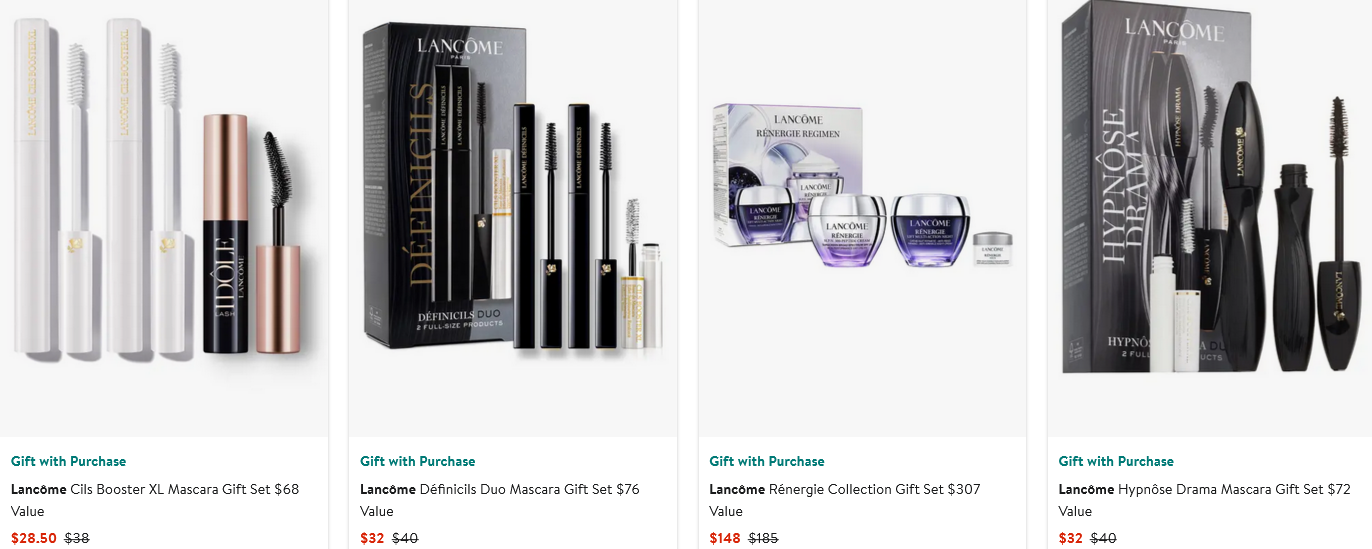Click Gift with Purchase label on Rénergie Collection

767,461
